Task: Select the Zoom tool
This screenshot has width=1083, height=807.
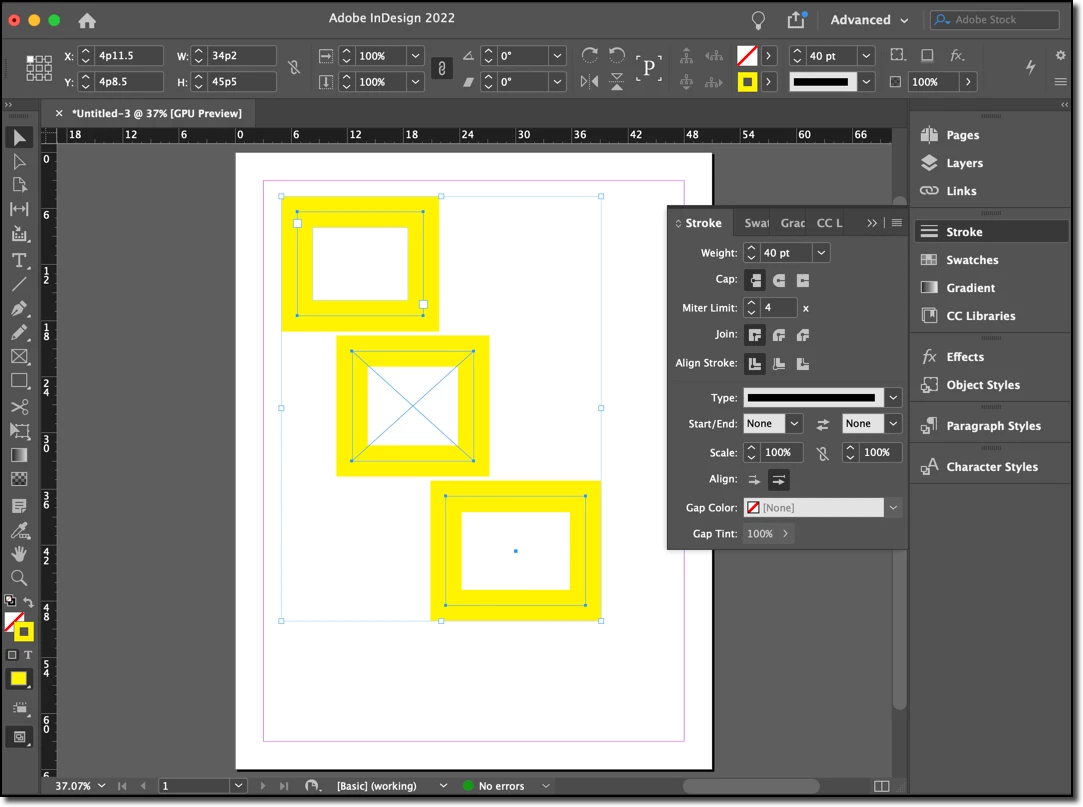Action: [19, 578]
